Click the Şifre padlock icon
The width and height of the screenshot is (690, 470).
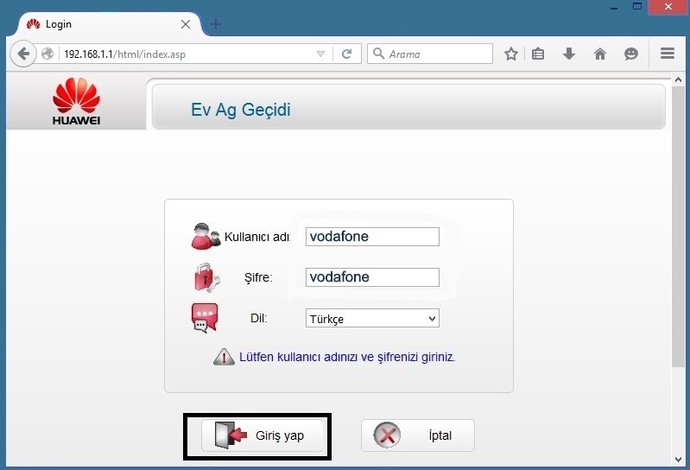(206, 277)
